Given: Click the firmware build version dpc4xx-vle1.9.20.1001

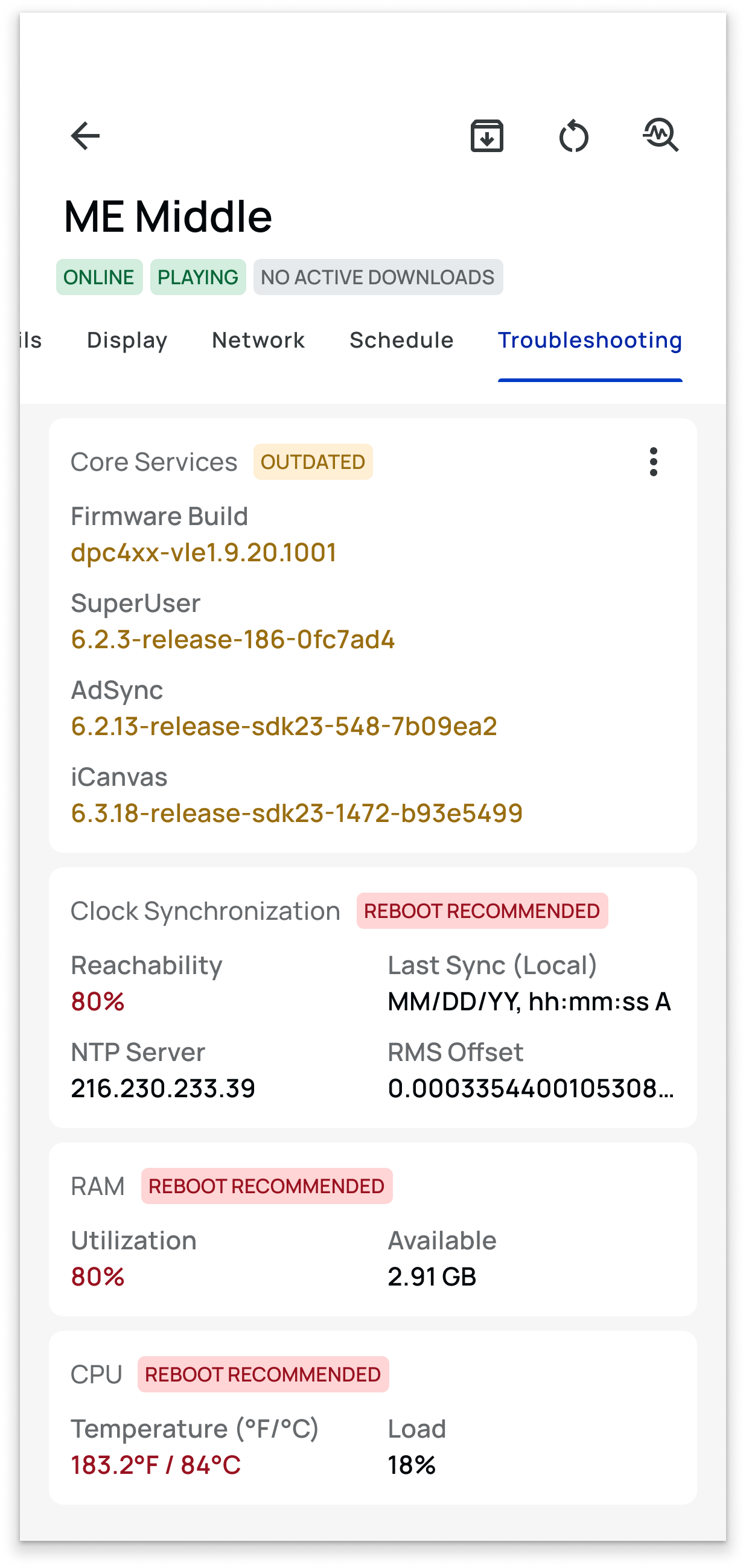Looking at the screenshot, I should (x=203, y=553).
